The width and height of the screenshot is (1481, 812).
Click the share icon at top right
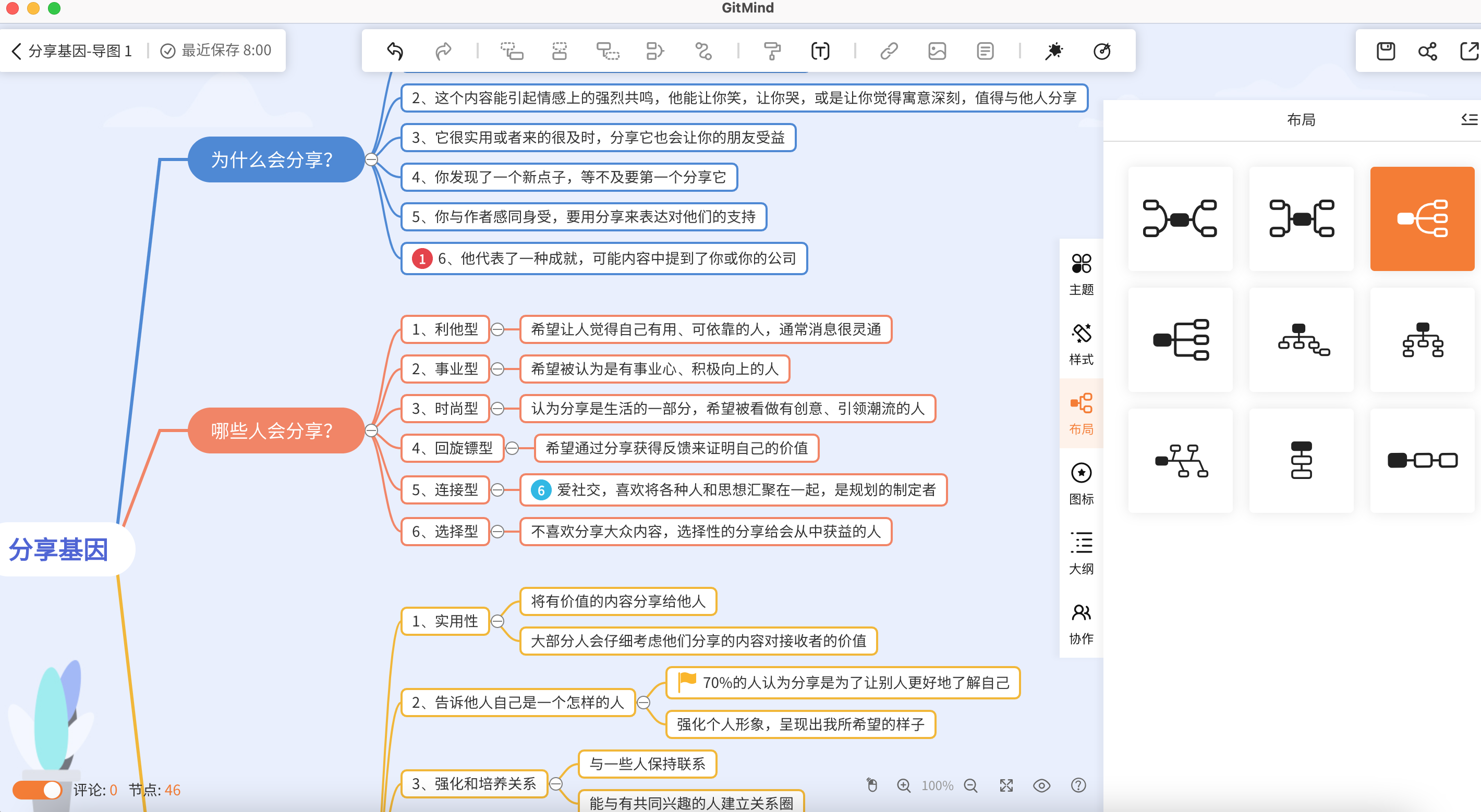[x=1427, y=51]
